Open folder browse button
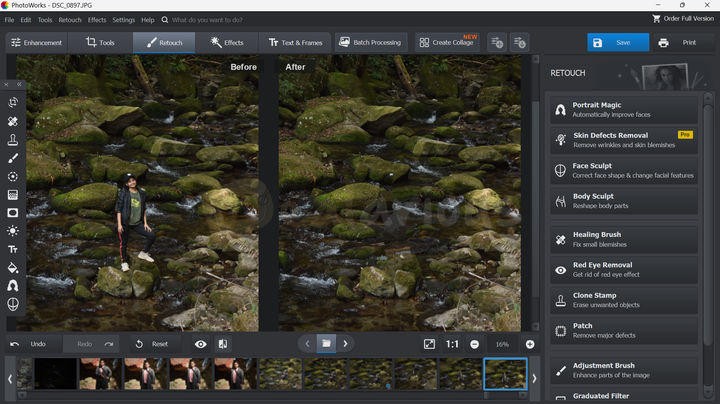This screenshot has width=720, height=404. (326, 343)
